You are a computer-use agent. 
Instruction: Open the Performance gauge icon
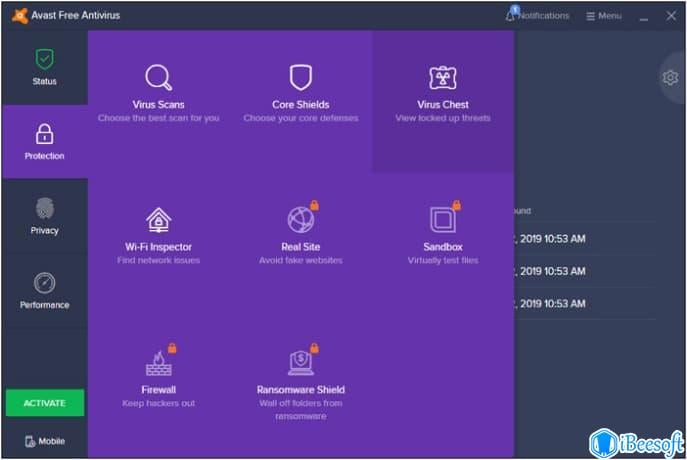pos(44,283)
